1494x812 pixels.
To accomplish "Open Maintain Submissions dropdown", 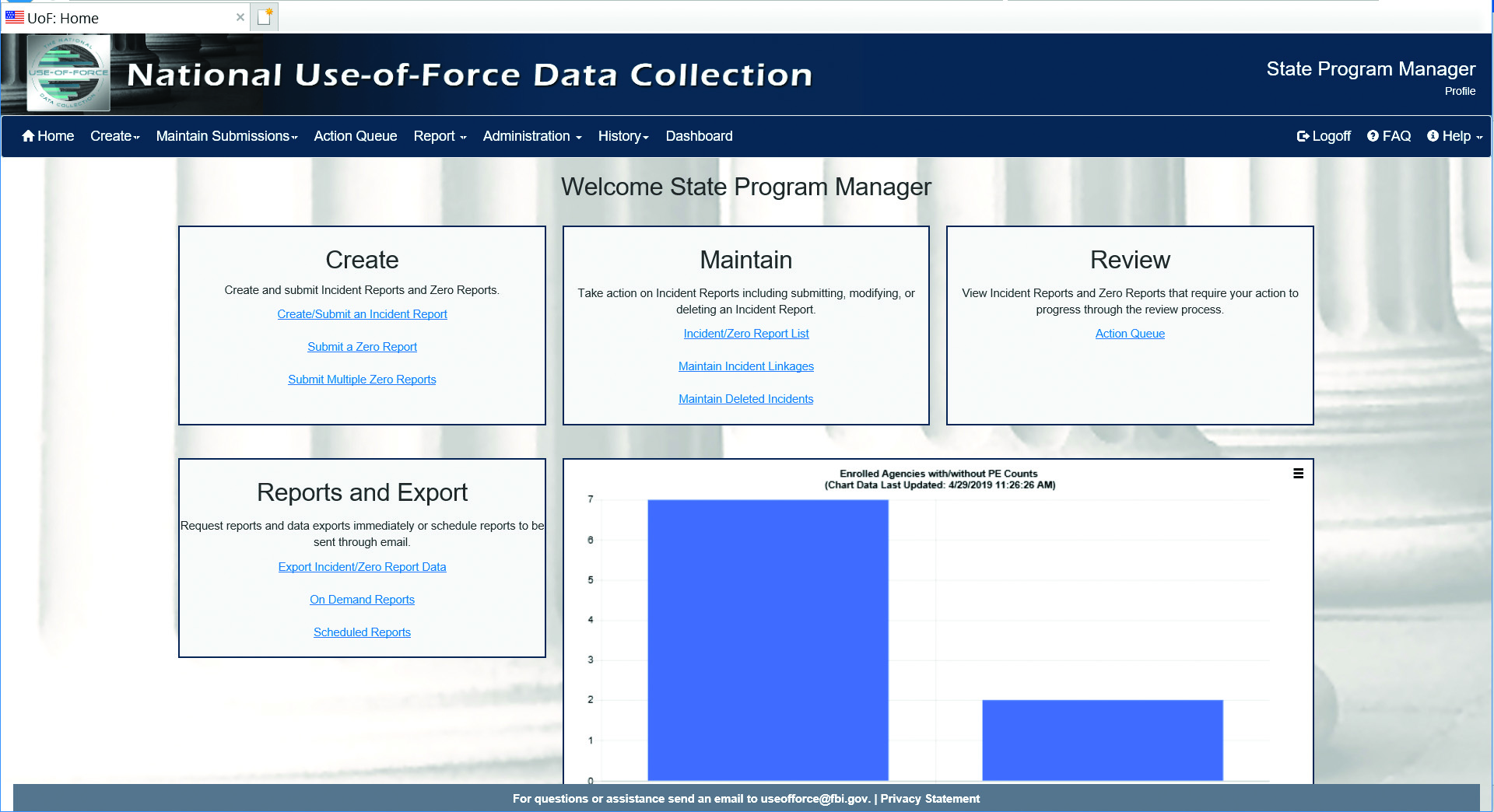I will (226, 136).
